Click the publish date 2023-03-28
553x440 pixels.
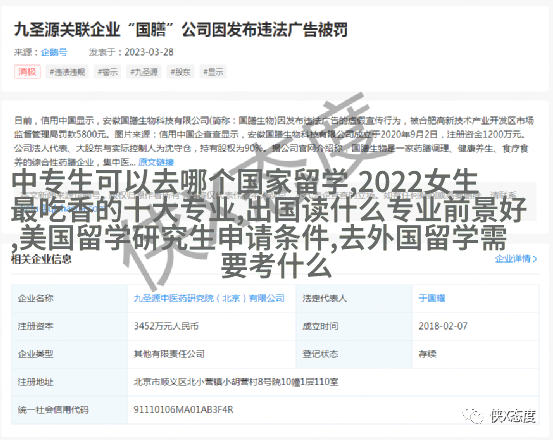(x=149, y=52)
